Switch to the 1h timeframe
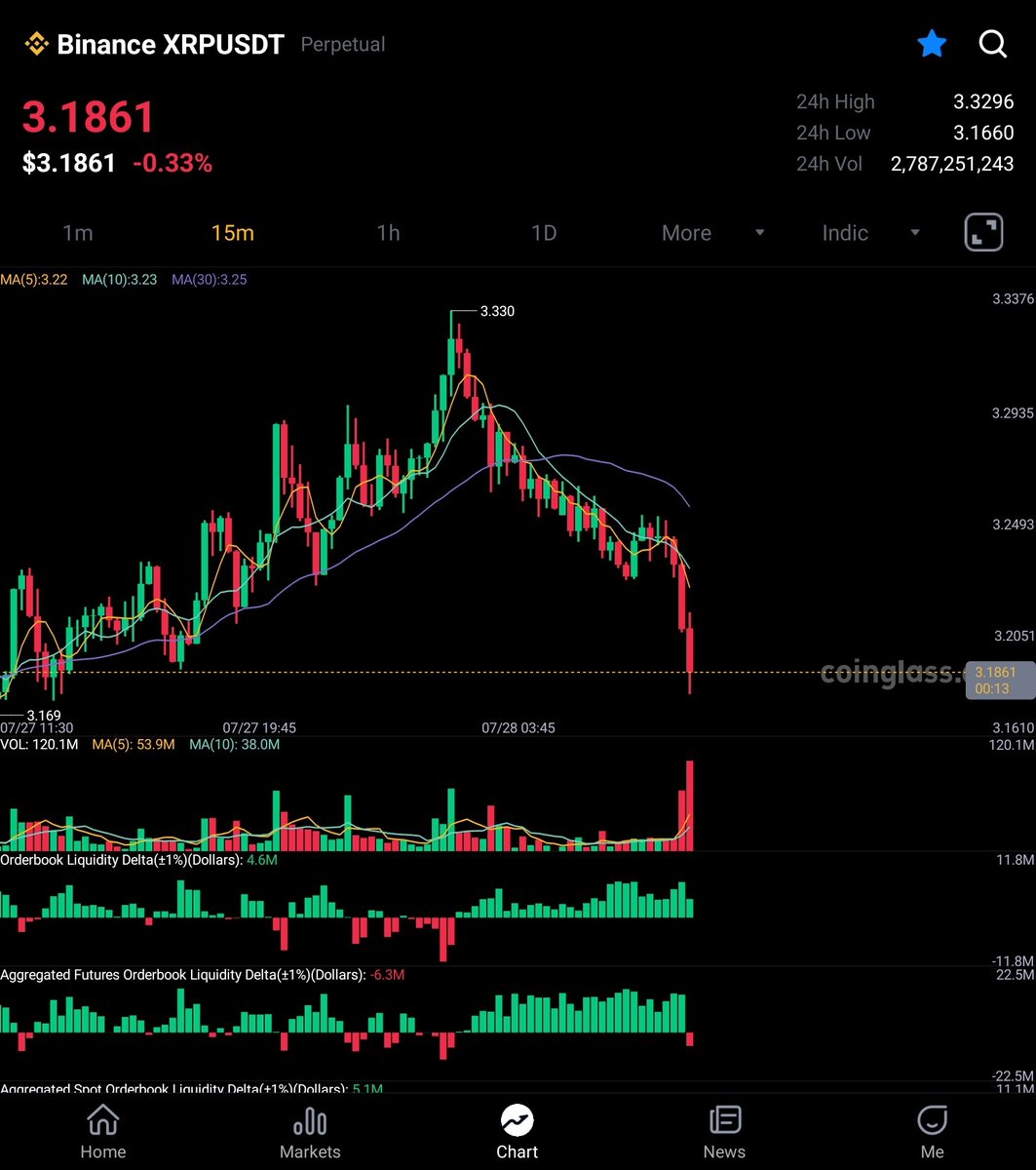Image resolution: width=1036 pixels, height=1170 pixels. 388,233
